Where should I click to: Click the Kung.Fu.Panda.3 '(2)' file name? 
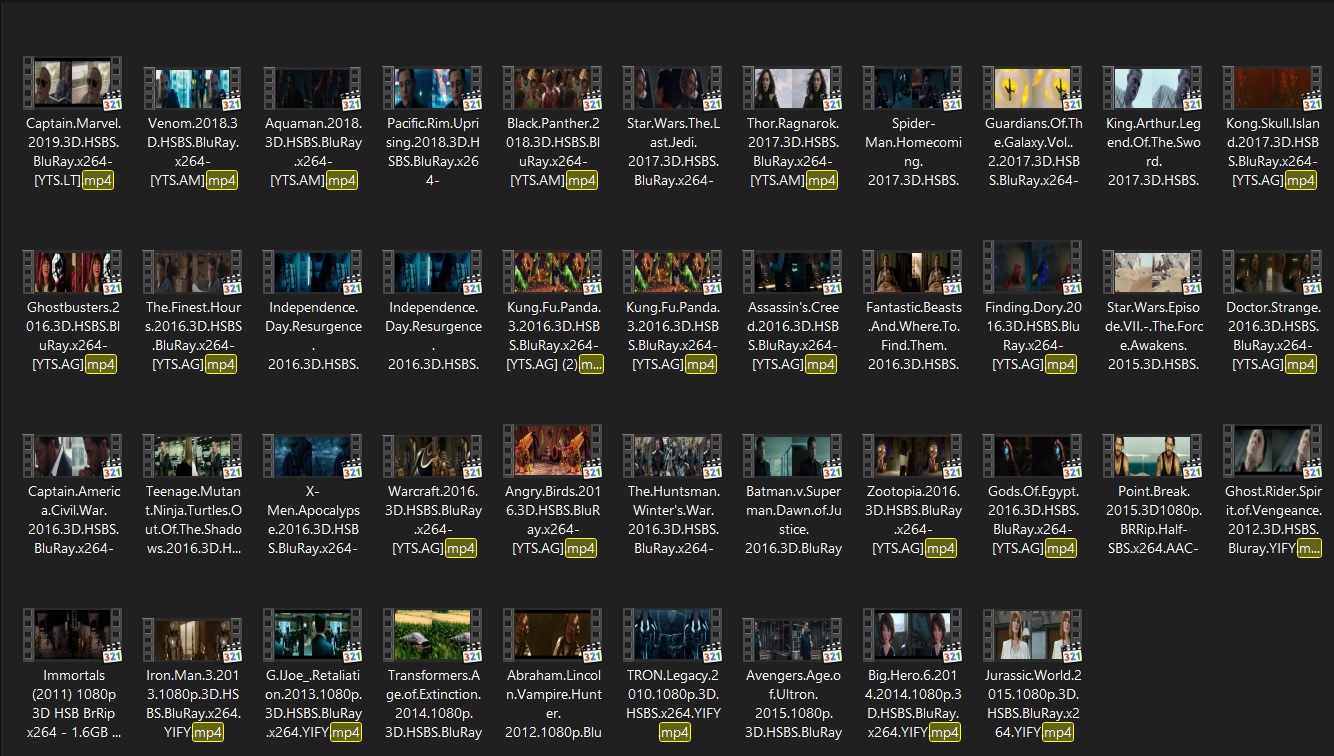[x=552, y=335]
